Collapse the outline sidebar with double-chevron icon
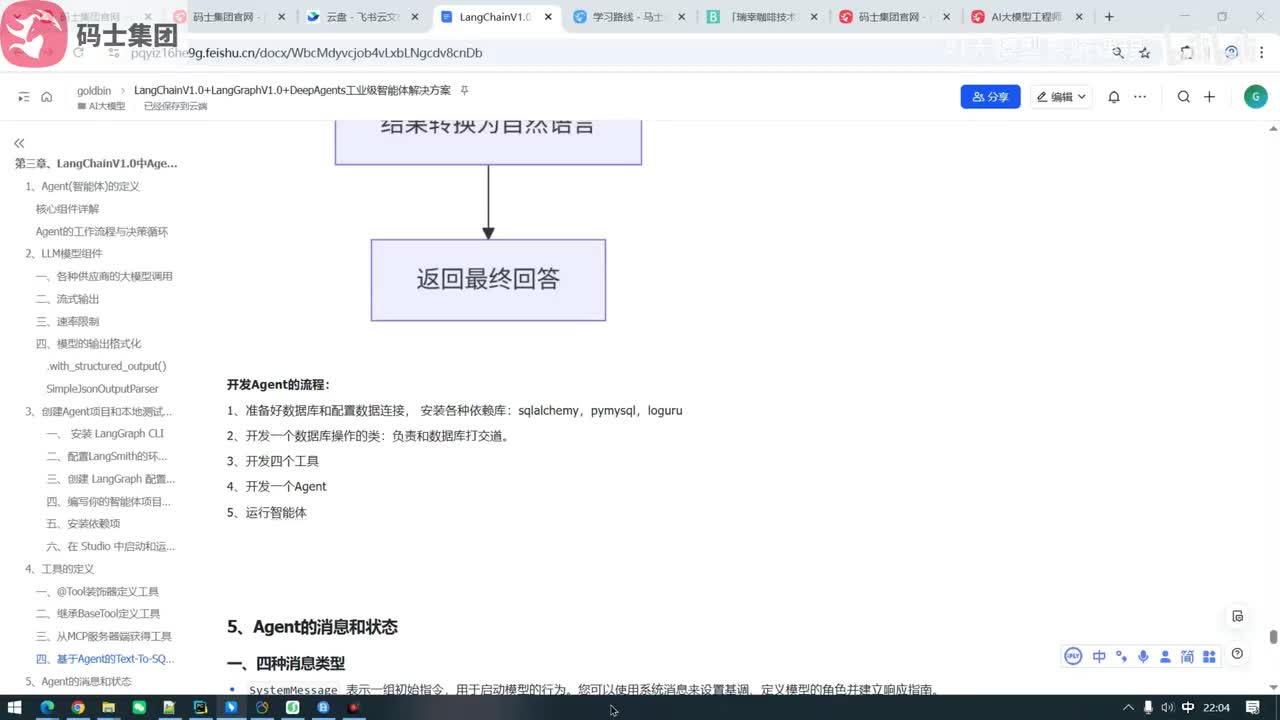Image resolution: width=1280 pixels, height=720 pixels. 19,143
